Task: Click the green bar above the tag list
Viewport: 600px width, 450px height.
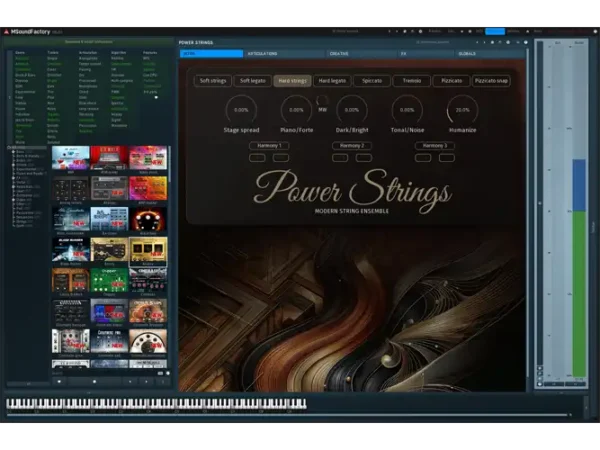Action: [89, 42]
